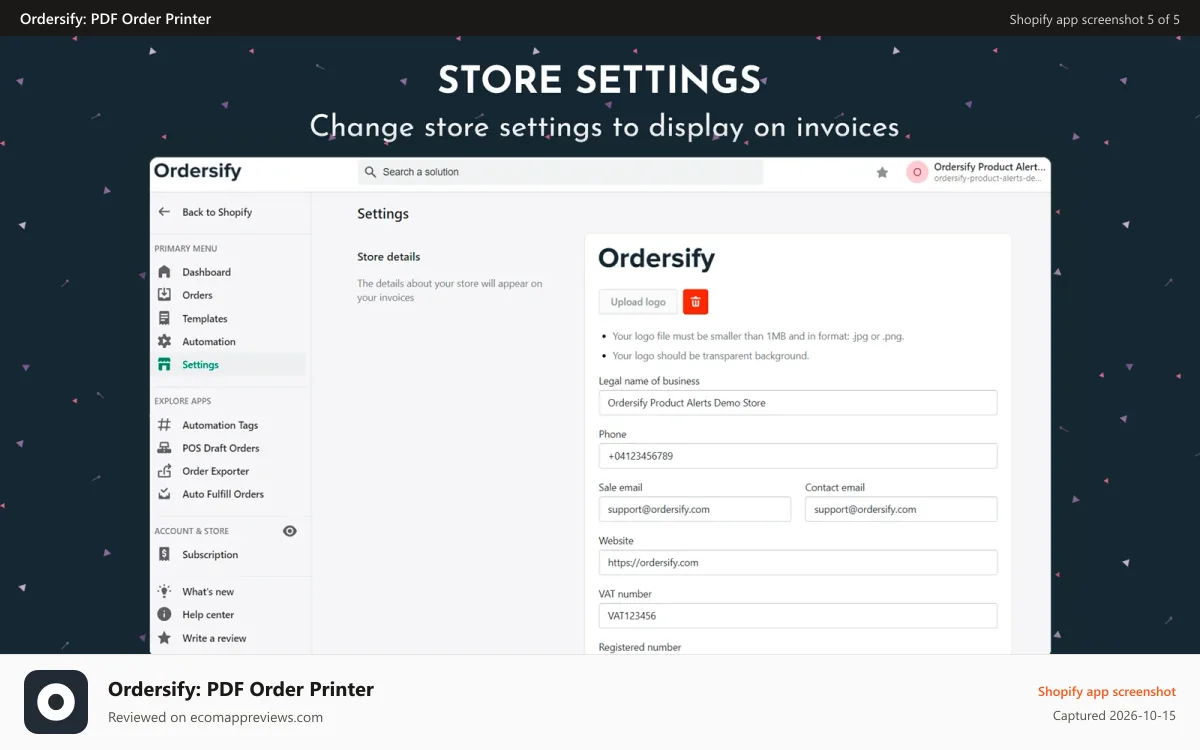1200x750 pixels.
Task: Click the Ordersify store logo preview
Action: 657,258
